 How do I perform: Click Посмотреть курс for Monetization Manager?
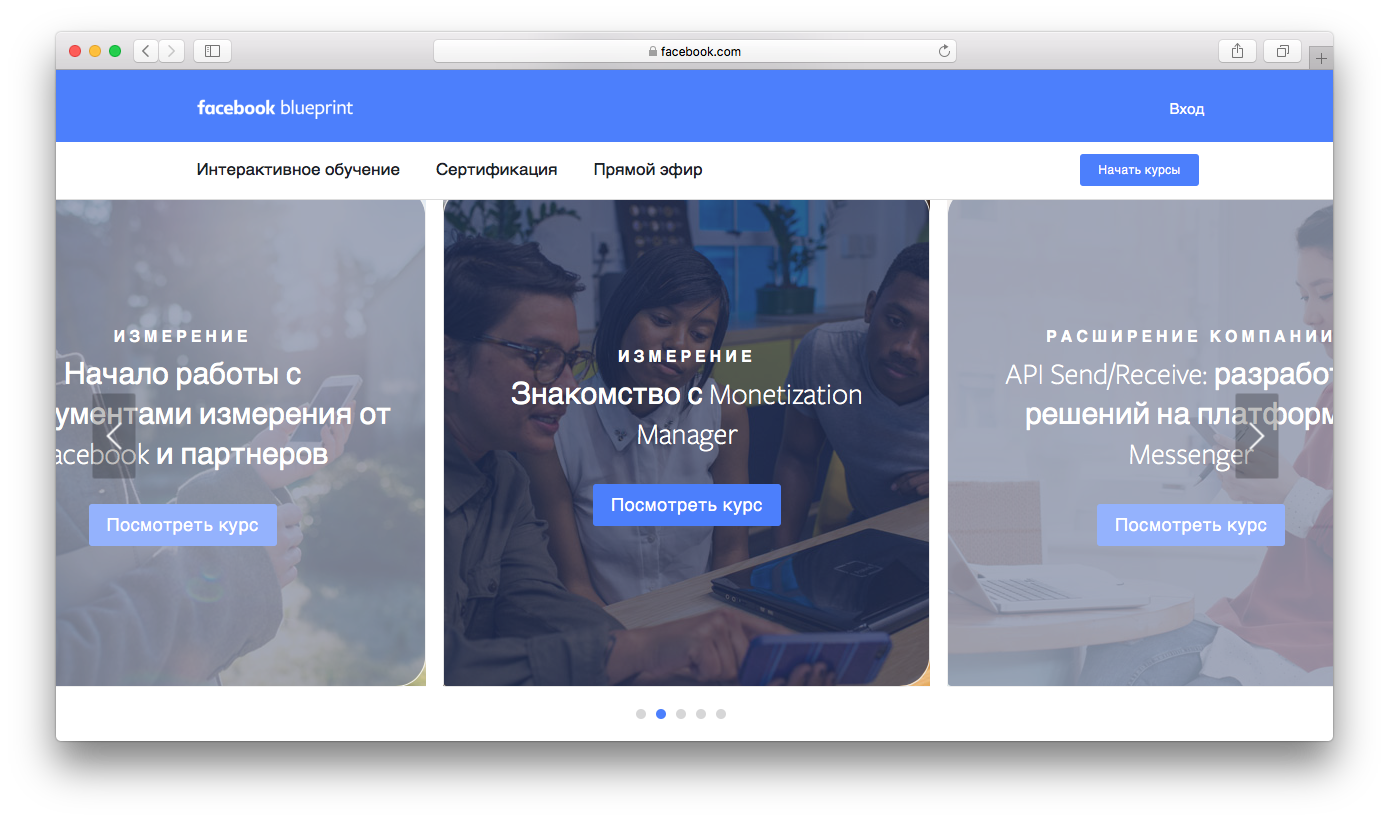click(x=687, y=505)
